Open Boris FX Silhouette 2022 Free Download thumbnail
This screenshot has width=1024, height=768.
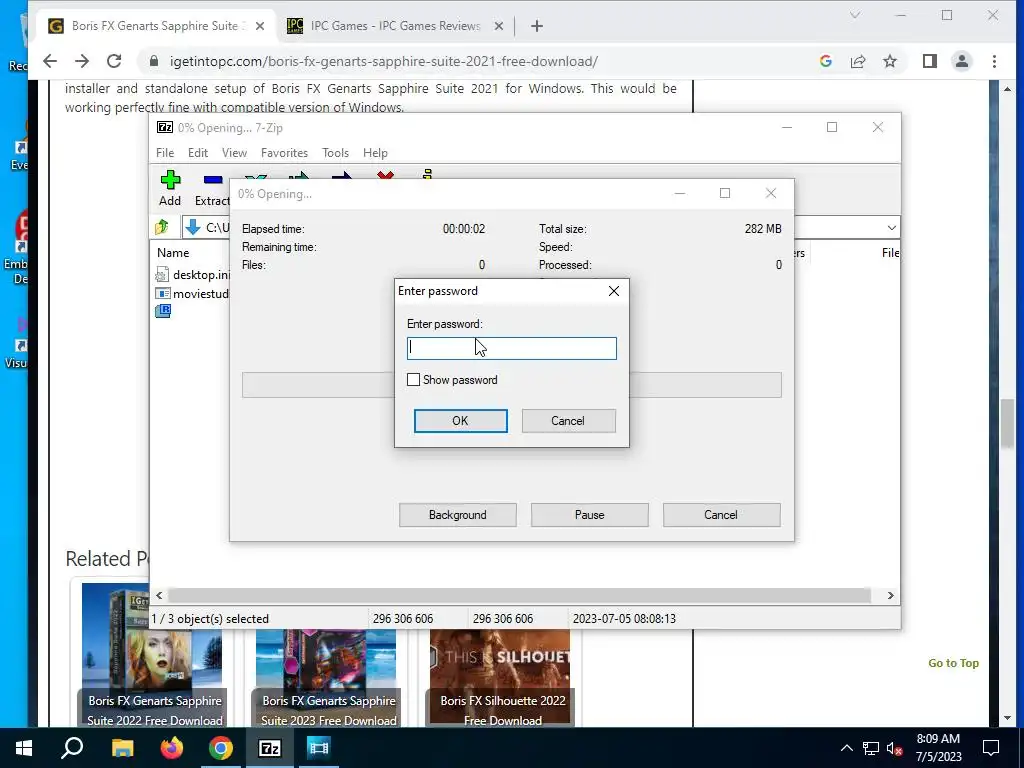tap(500, 677)
